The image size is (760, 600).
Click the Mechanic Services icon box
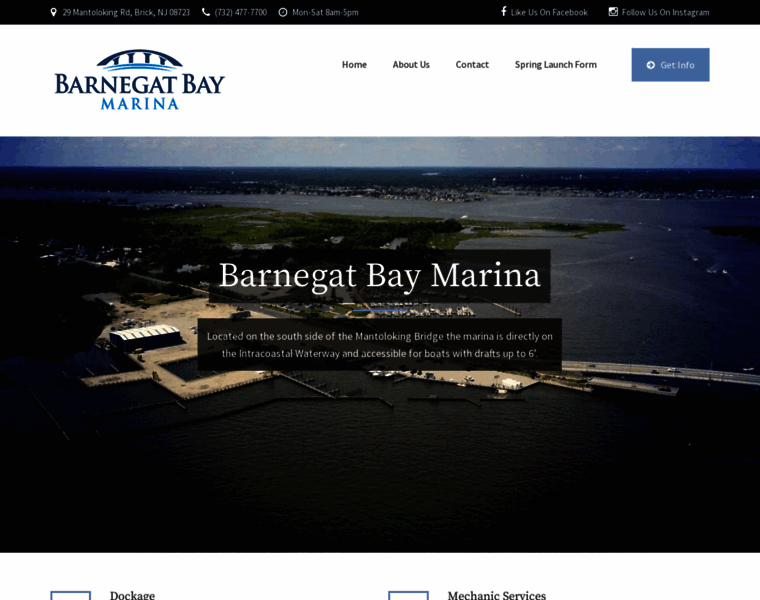coord(408,596)
